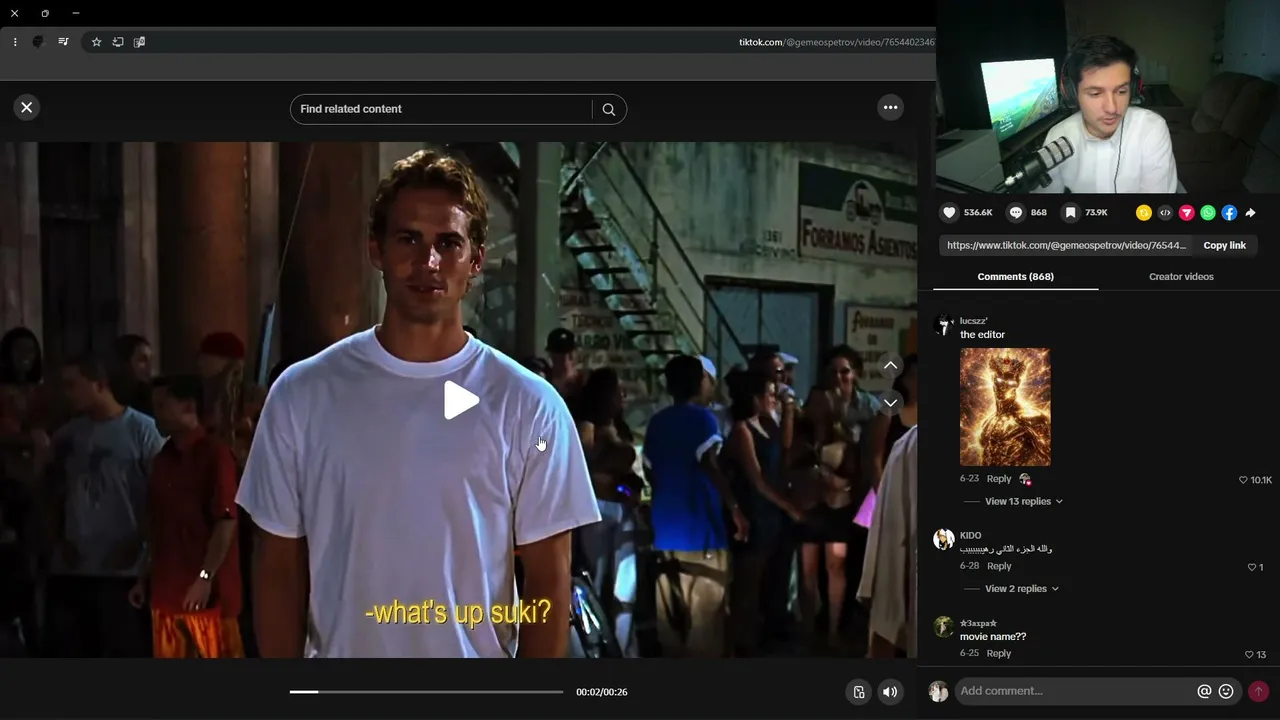The width and height of the screenshot is (1280, 720).
Task: Open KIDO's profile avatar
Action: pyautogui.click(x=943, y=539)
